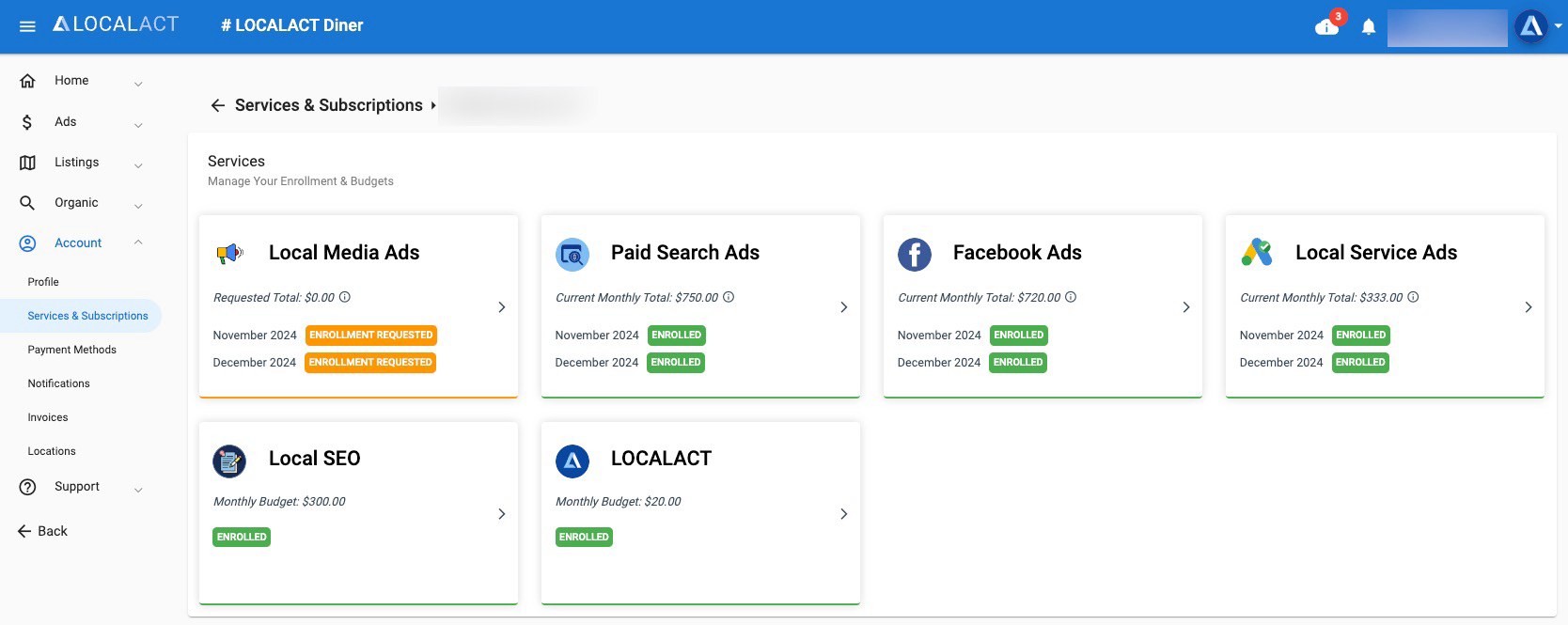Click December 2024 Enrollment Requested badge

(x=370, y=363)
